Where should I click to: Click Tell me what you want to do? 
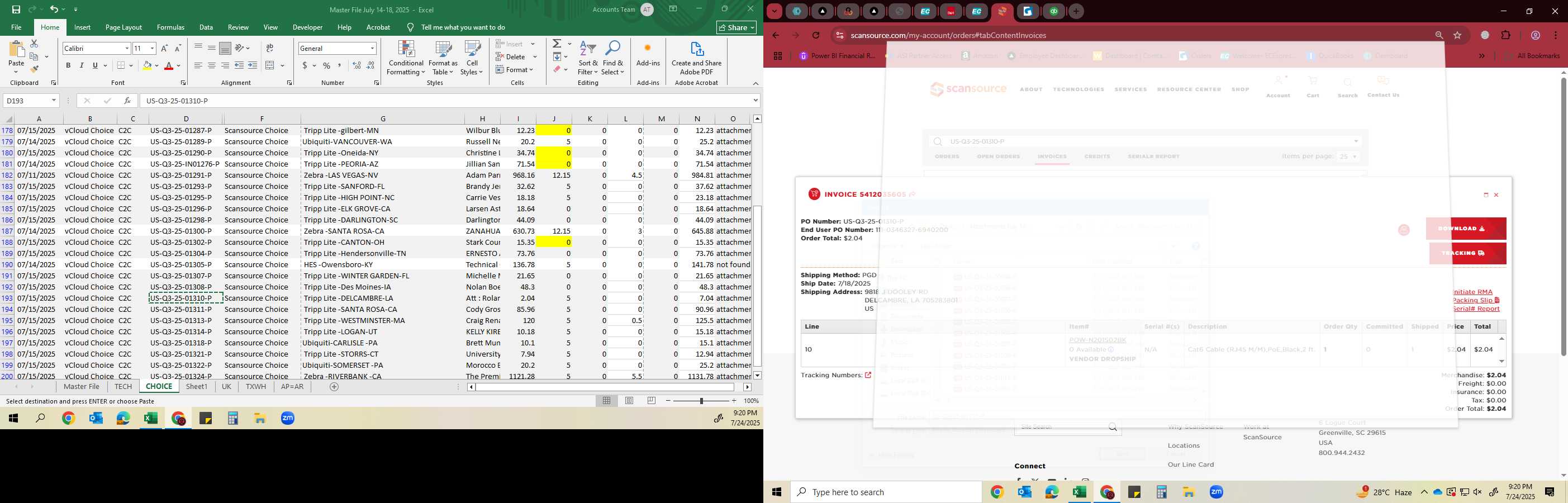click(463, 27)
